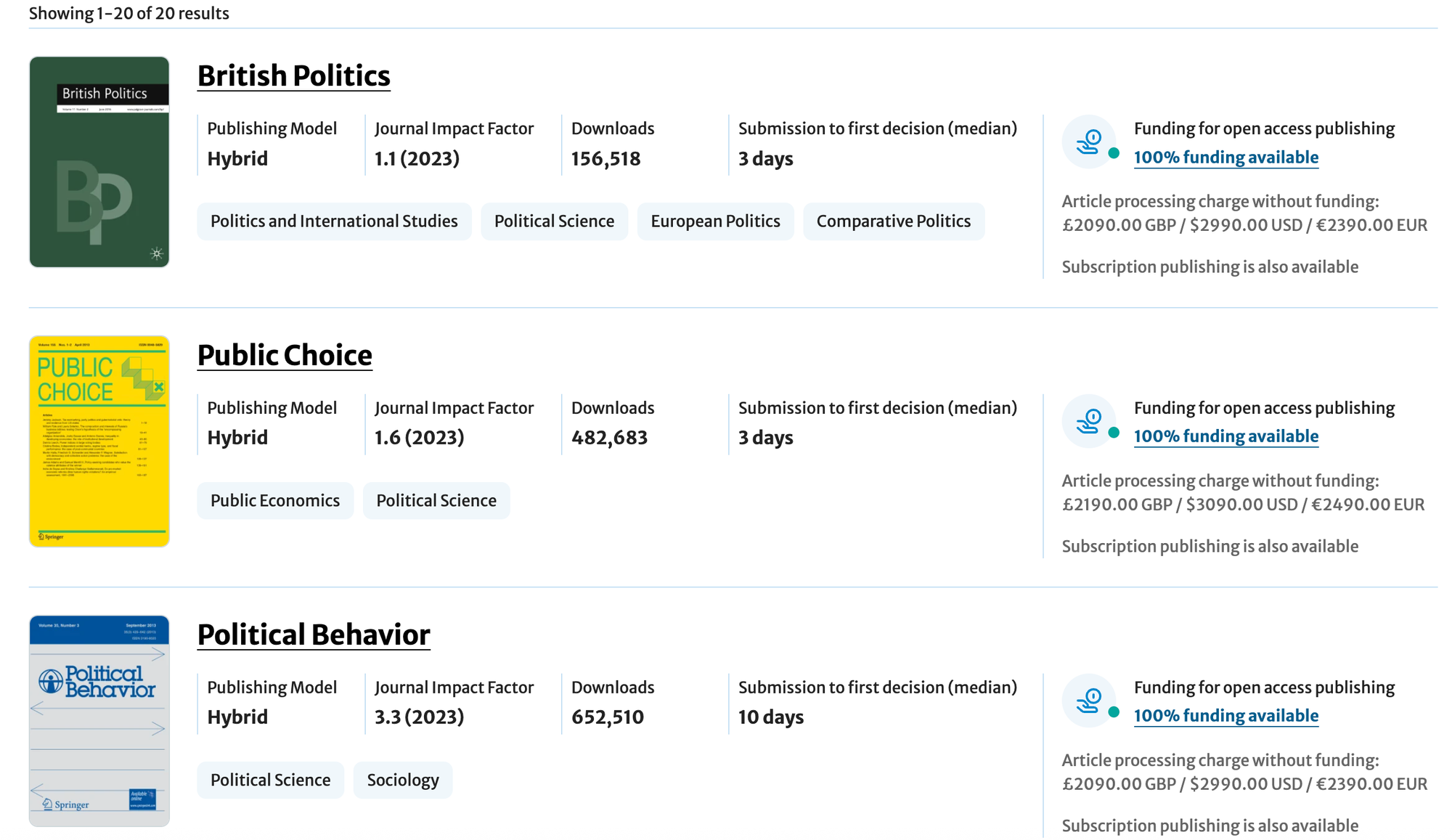Open the British Politics journal title link
This screenshot has height=840, width=1452.
294,76
